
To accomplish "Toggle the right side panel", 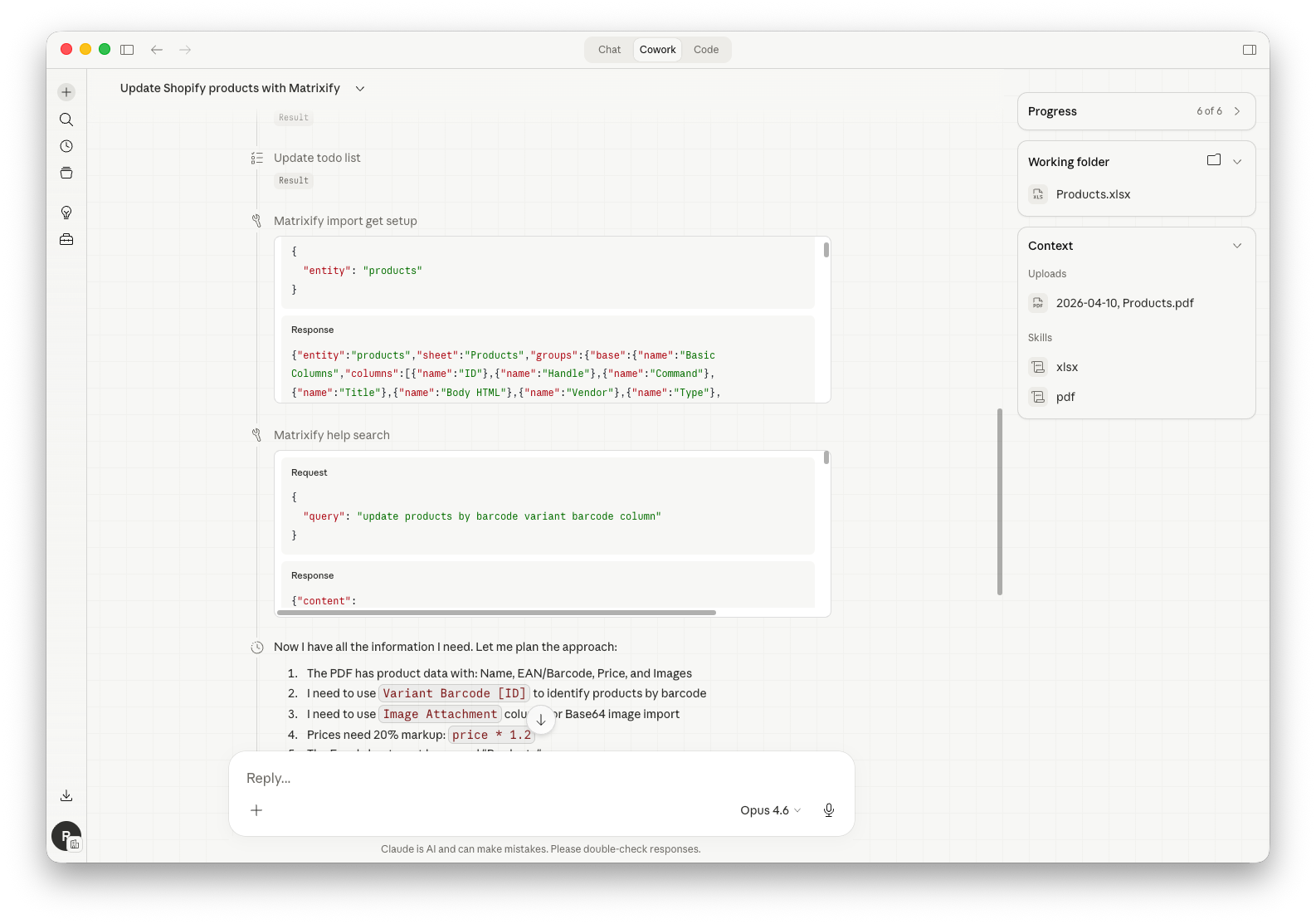I will coord(1249,50).
